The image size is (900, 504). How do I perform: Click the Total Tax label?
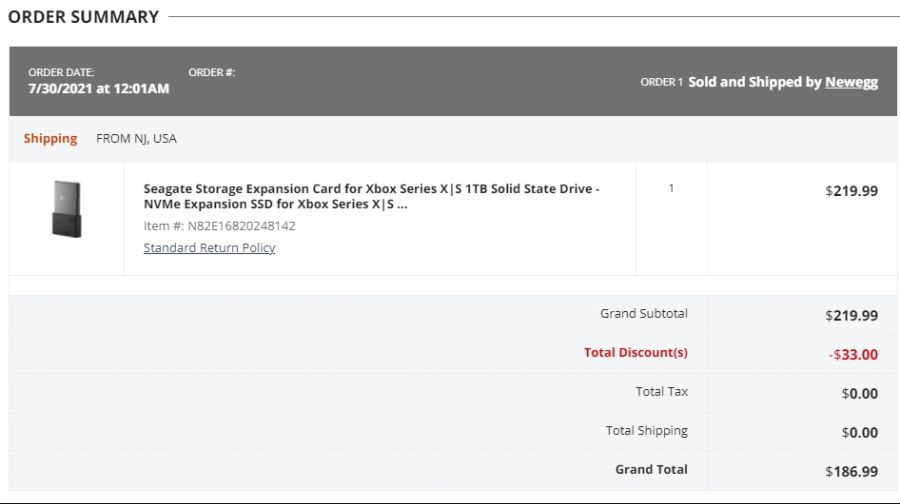(x=661, y=391)
